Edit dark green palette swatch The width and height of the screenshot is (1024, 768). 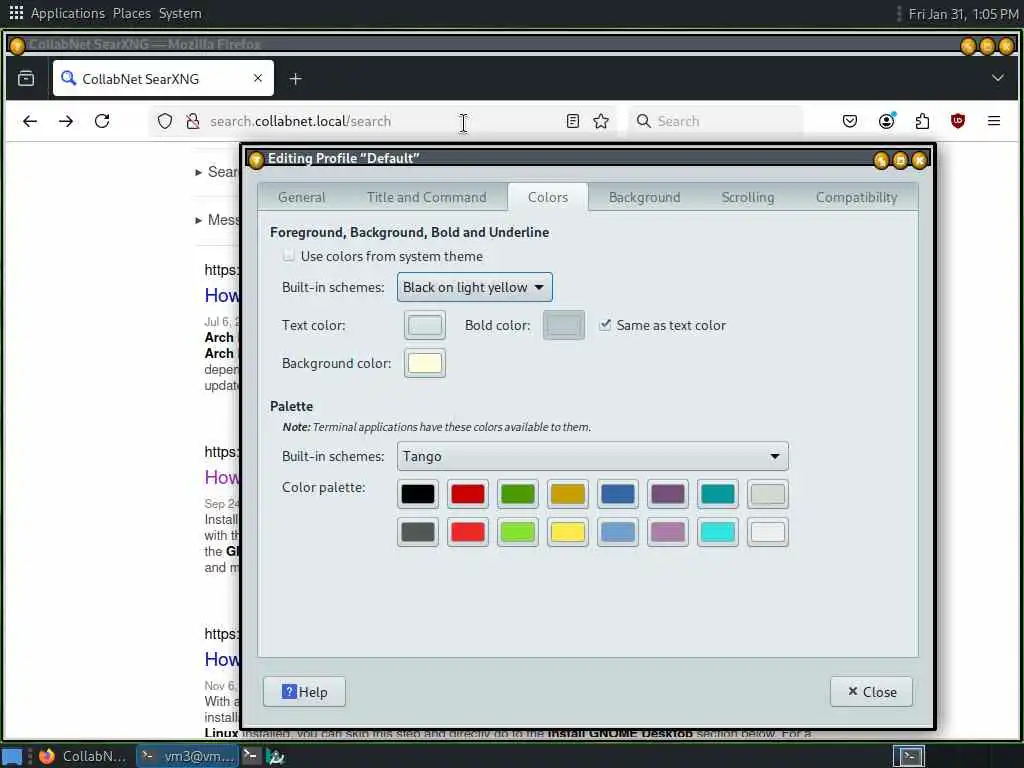coord(517,494)
